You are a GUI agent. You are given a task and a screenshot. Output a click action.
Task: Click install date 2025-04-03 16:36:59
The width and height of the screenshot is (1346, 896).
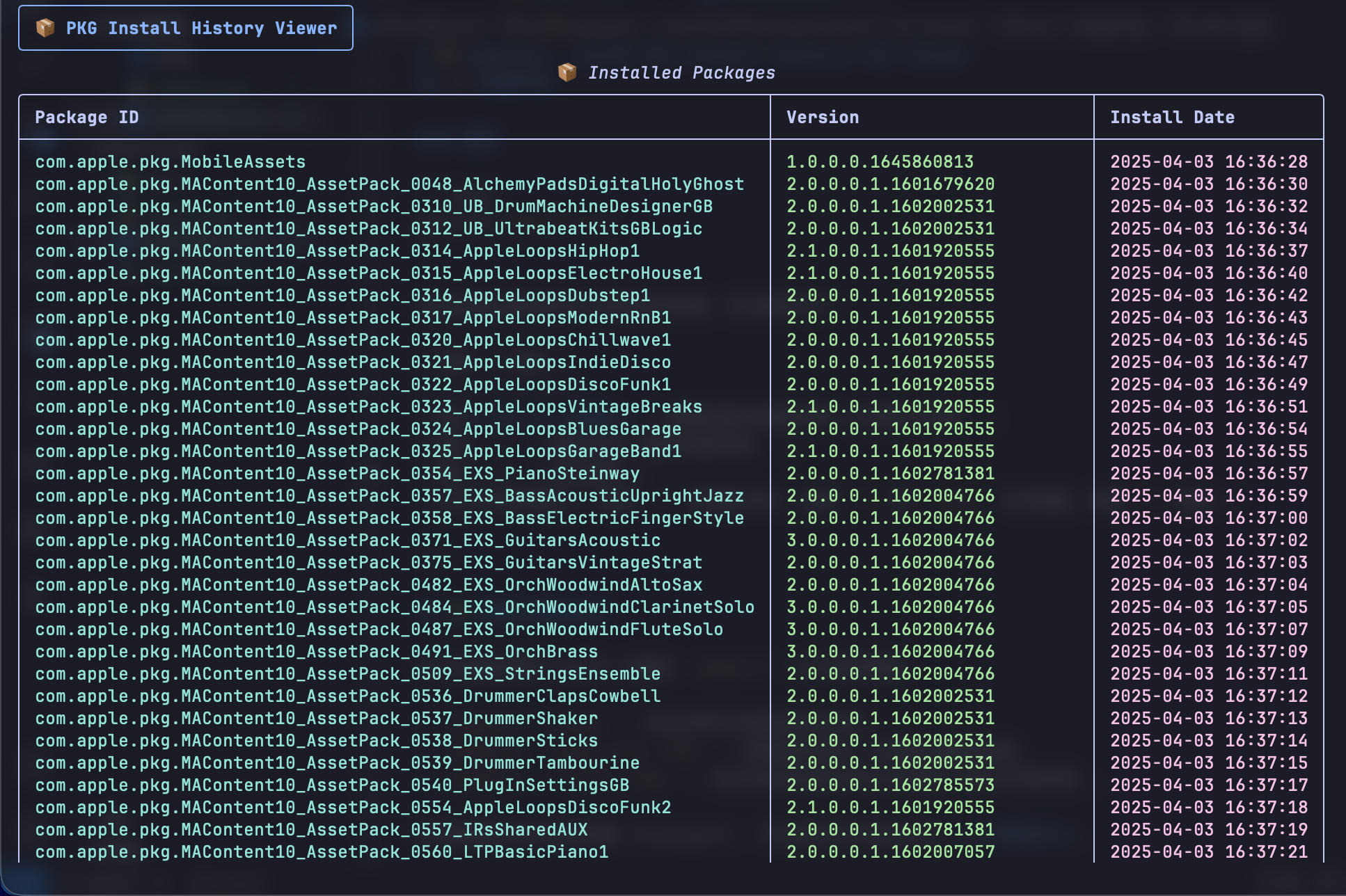[1209, 495]
